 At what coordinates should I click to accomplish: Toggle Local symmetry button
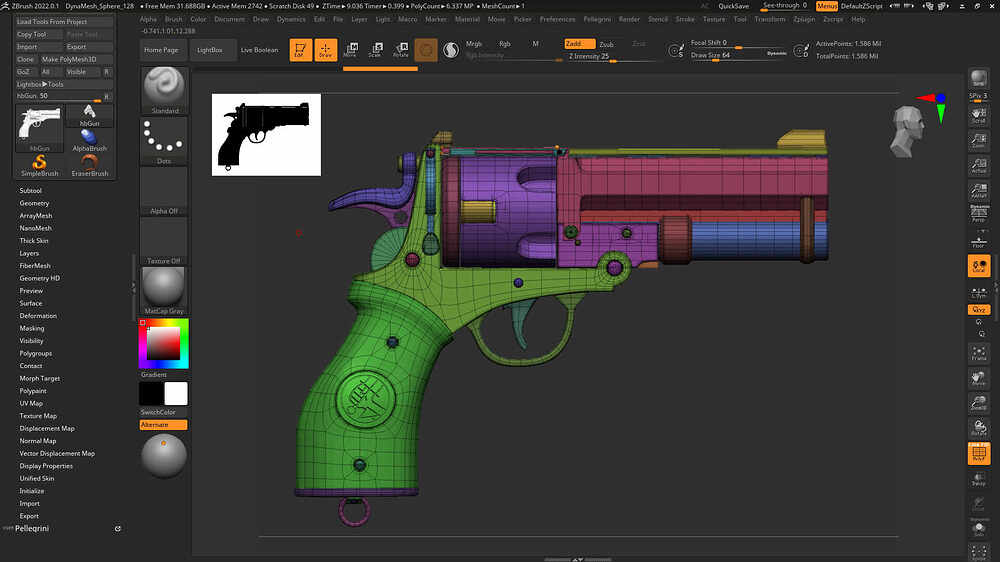[x=978, y=266]
